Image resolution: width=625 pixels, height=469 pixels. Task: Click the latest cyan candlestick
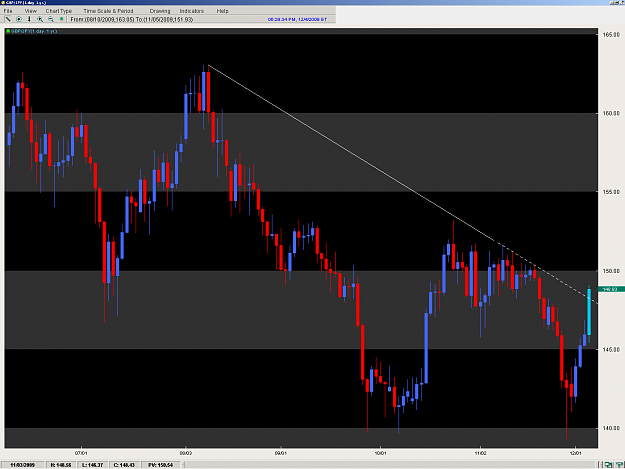click(x=589, y=312)
